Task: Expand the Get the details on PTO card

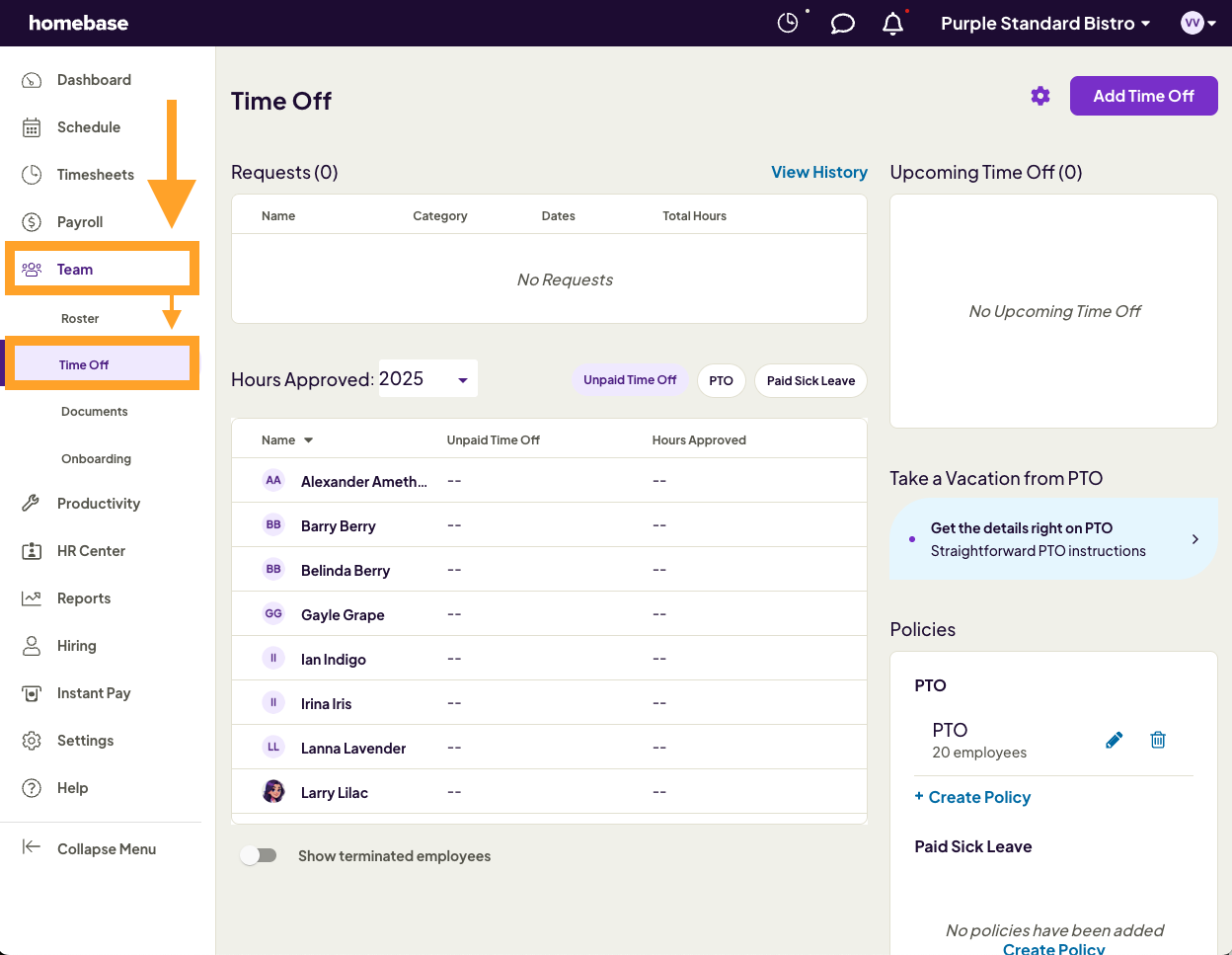Action: pos(1194,539)
